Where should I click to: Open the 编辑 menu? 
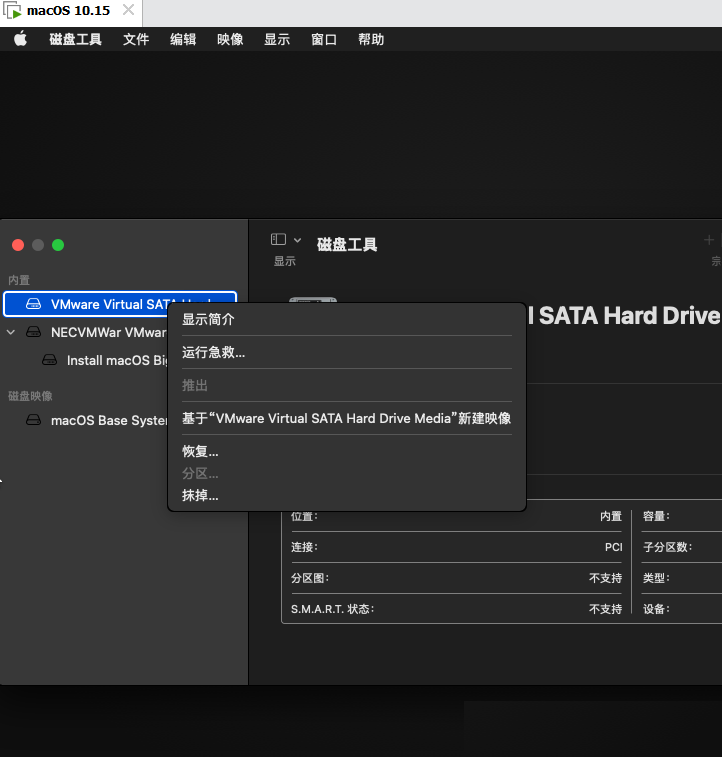tap(183, 39)
